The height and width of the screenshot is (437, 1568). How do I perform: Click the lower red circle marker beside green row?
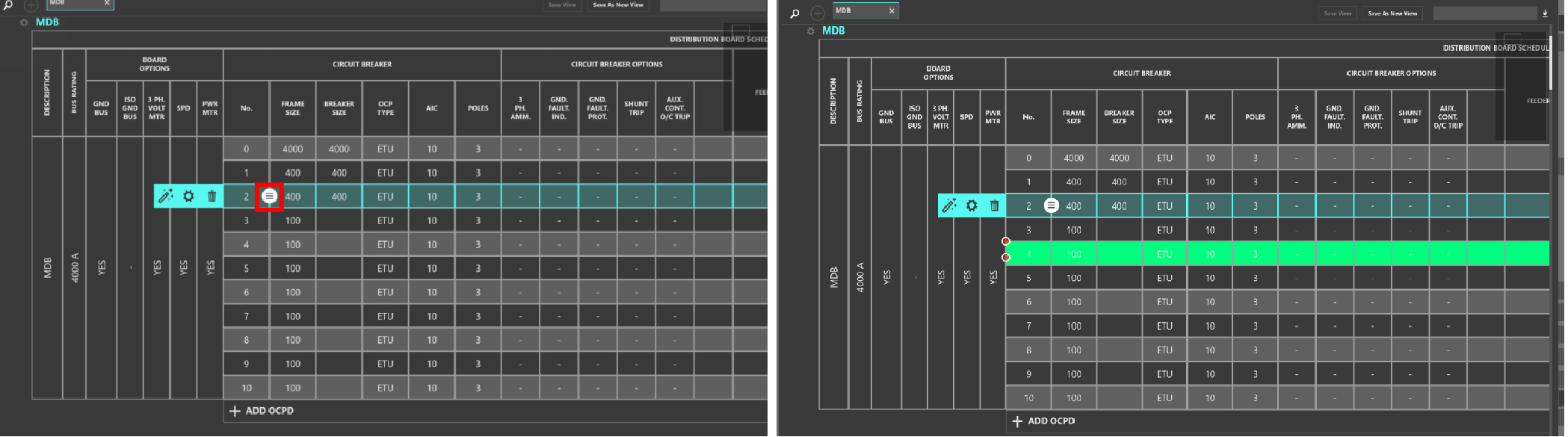pos(1006,258)
